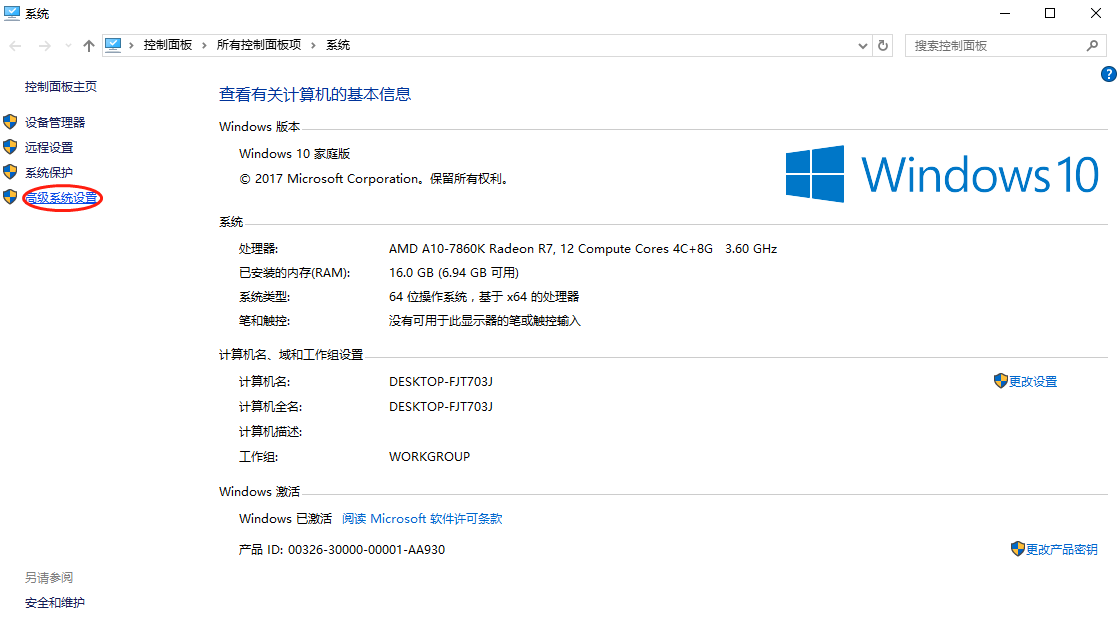Screen dimensions: 1118x628
Task: Expand chevron after 控制面板 breadcrumb
Action: [204, 45]
